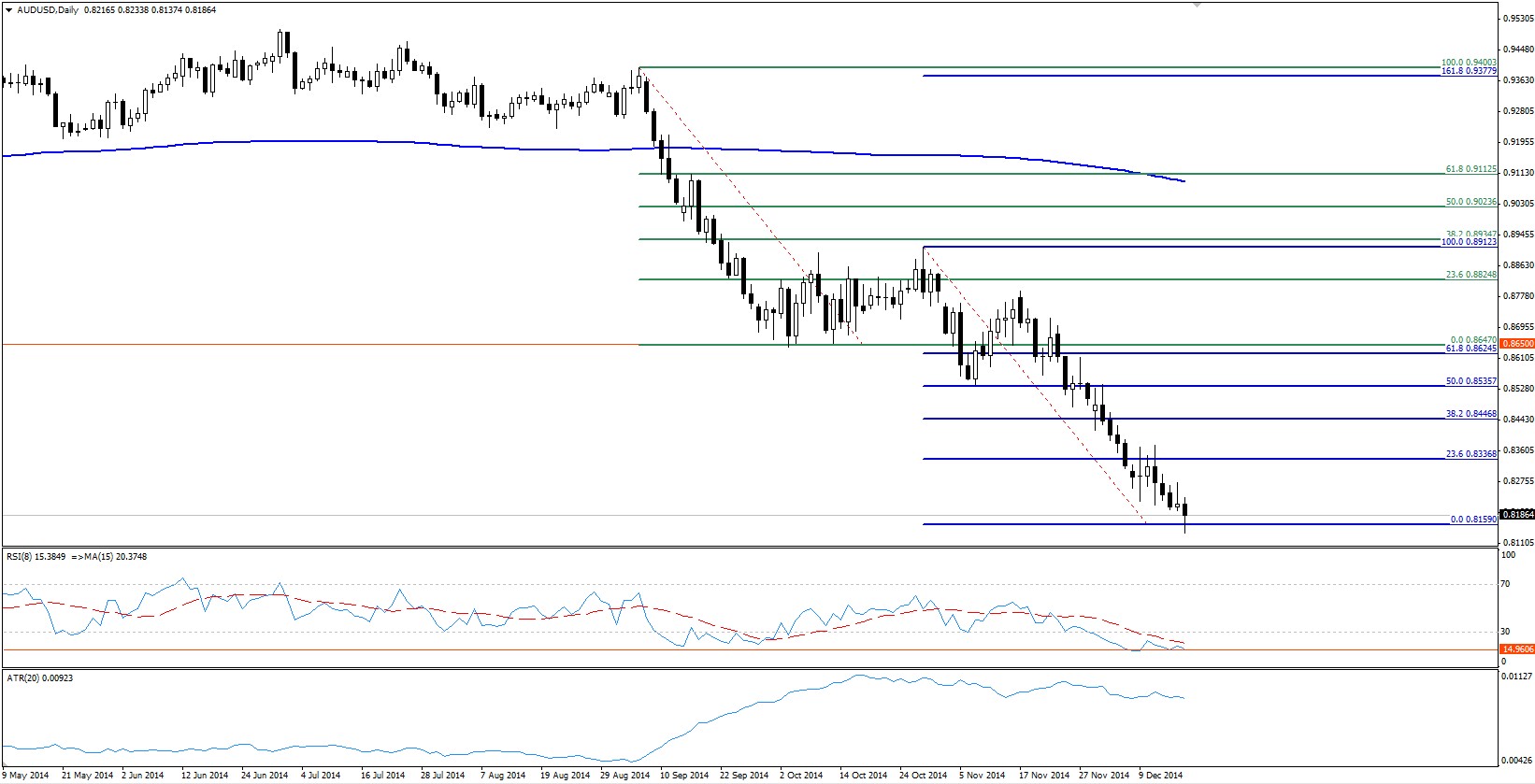Click the Fibonacci label 0.0 0.81590
This screenshot has height=784, width=1535.
(1473, 520)
